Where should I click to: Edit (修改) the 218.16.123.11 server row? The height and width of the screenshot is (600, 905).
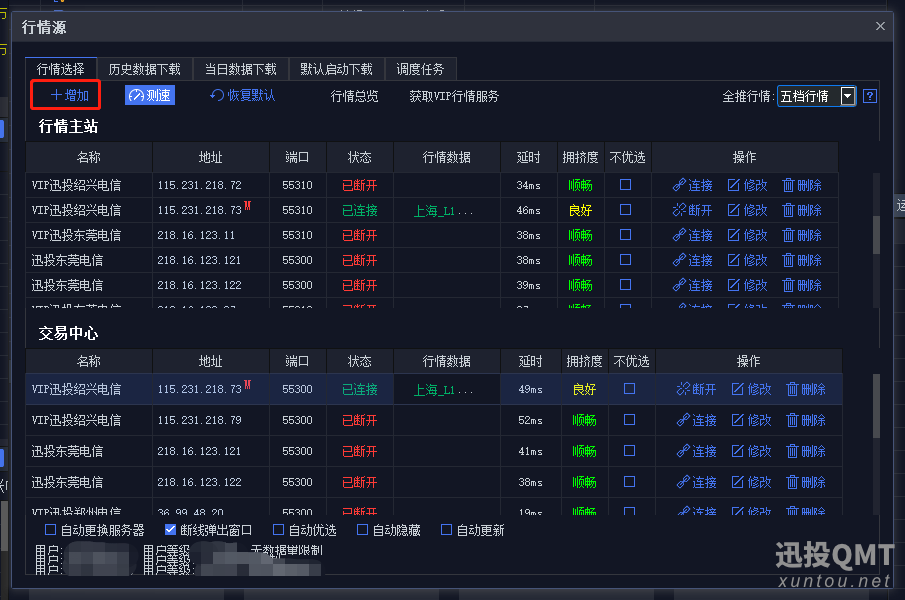pos(747,235)
